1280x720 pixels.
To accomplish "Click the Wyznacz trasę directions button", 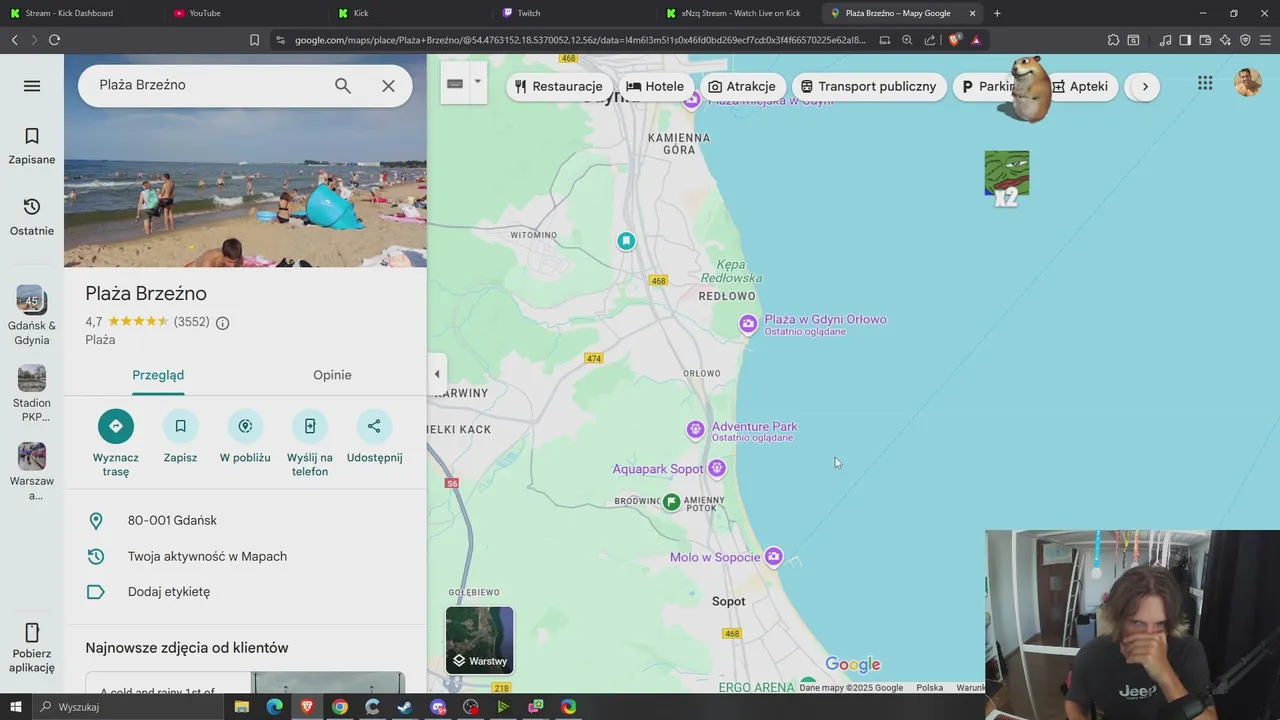I will [x=116, y=426].
